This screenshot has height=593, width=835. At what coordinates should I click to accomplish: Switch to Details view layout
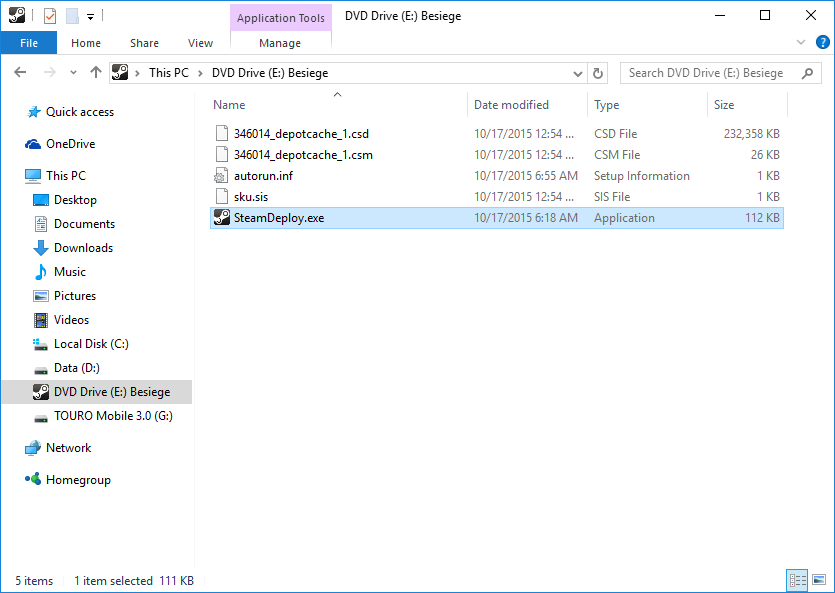(x=797, y=580)
